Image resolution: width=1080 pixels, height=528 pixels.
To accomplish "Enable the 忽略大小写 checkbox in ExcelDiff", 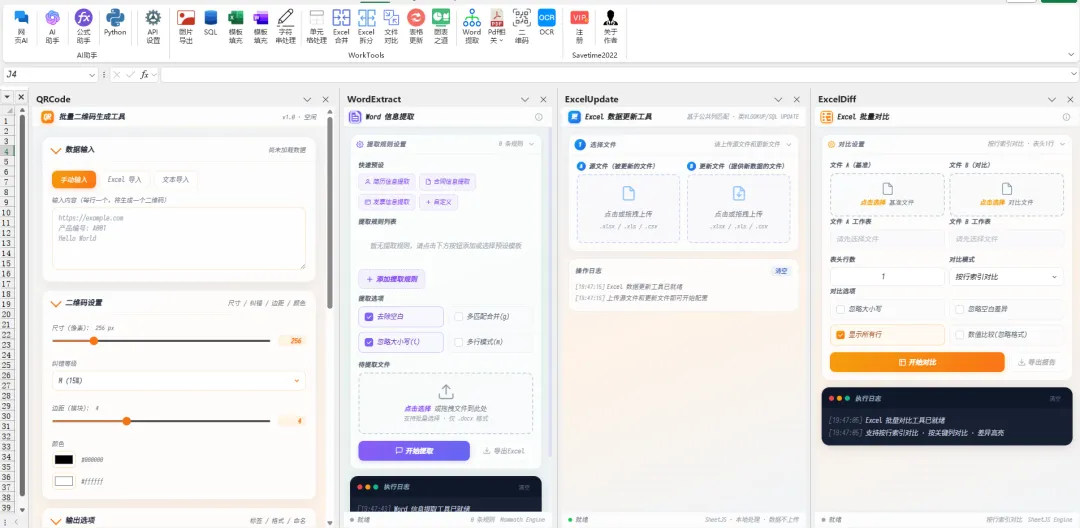I will (840, 309).
